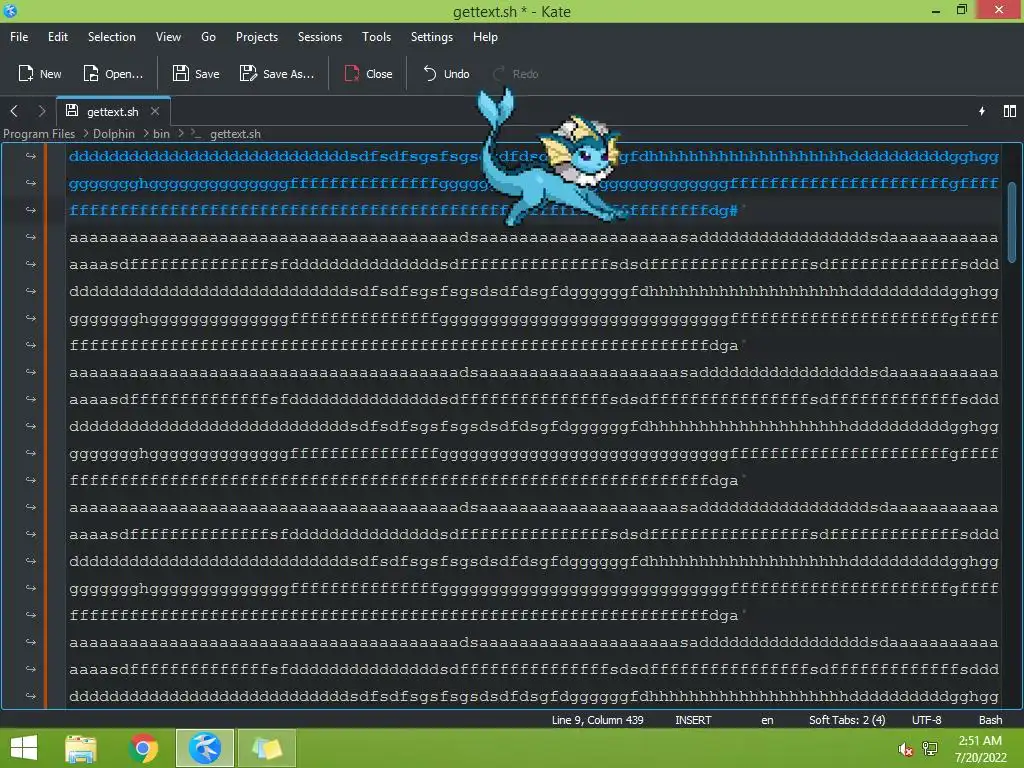Click the Undo arrow icon
The image size is (1024, 768).
[430, 73]
